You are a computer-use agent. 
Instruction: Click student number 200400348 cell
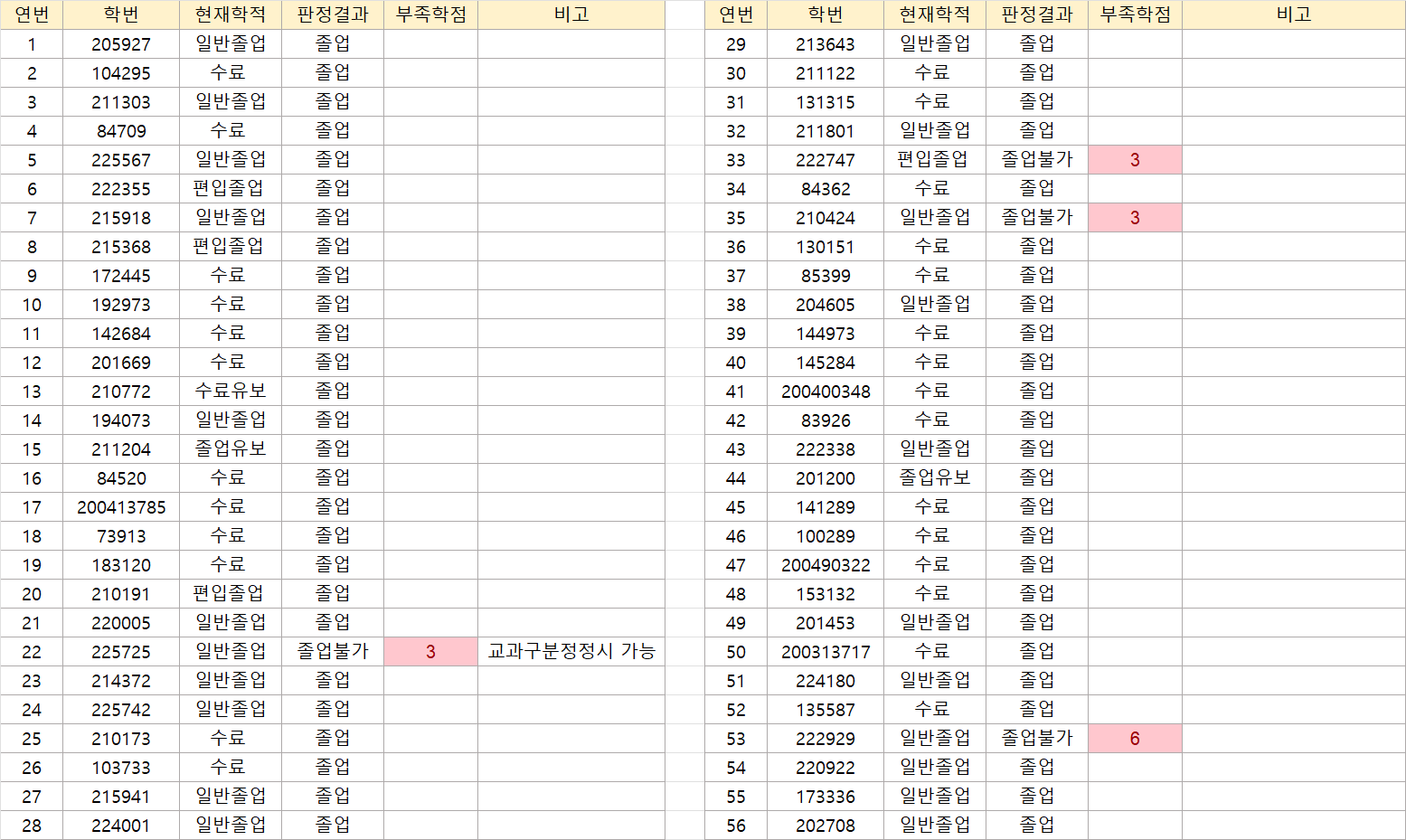[x=826, y=392]
